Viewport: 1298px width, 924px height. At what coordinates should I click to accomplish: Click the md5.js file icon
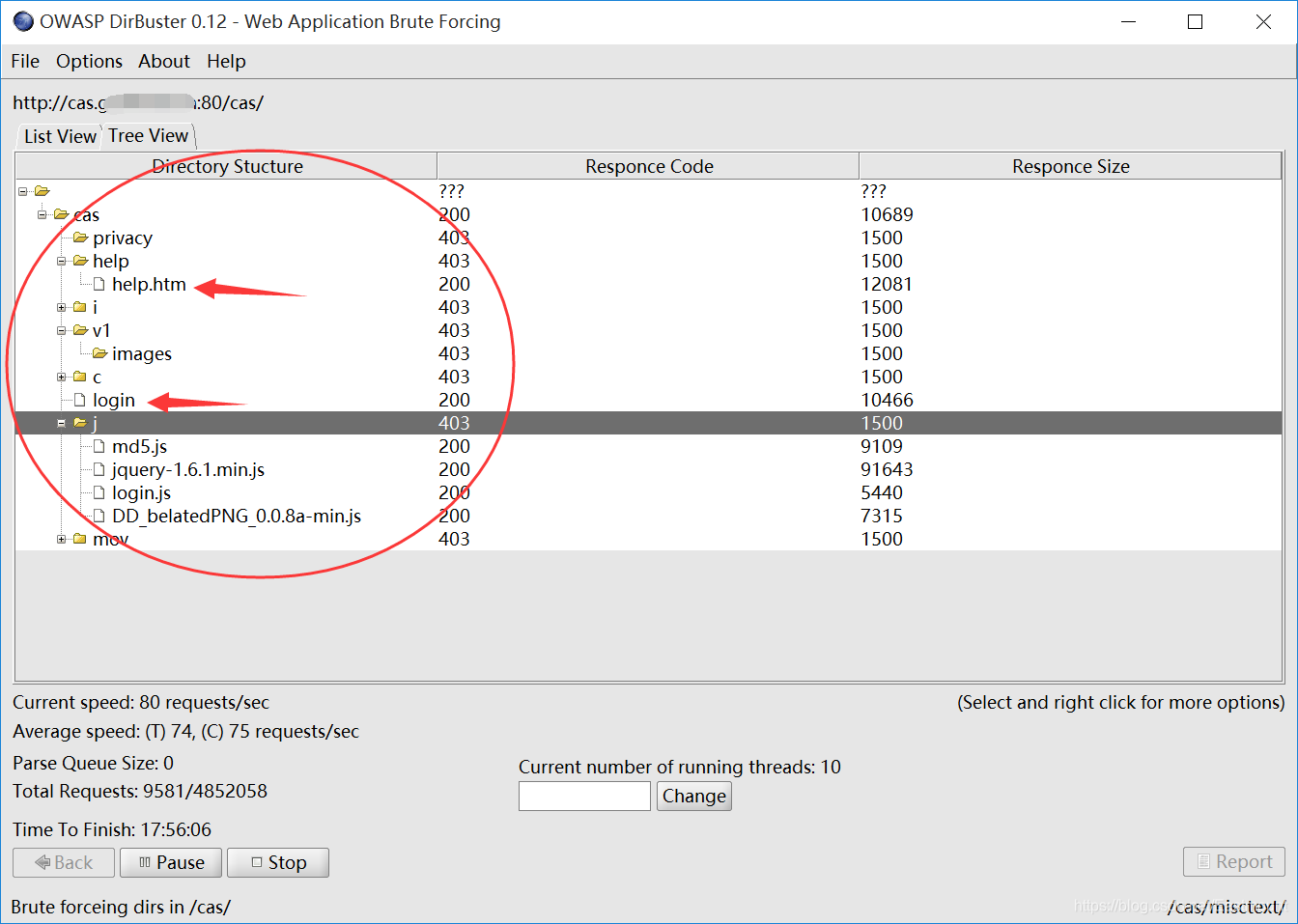click(x=99, y=446)
